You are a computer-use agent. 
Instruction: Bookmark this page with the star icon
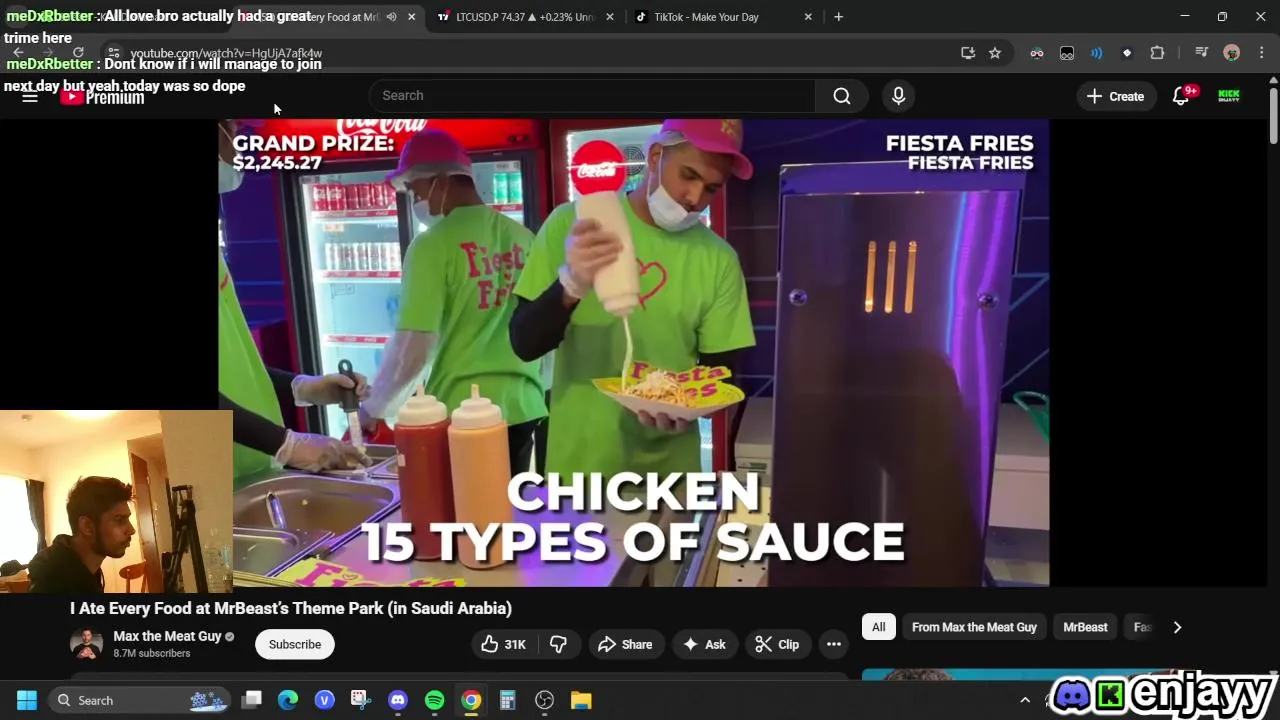coord(995,53)
